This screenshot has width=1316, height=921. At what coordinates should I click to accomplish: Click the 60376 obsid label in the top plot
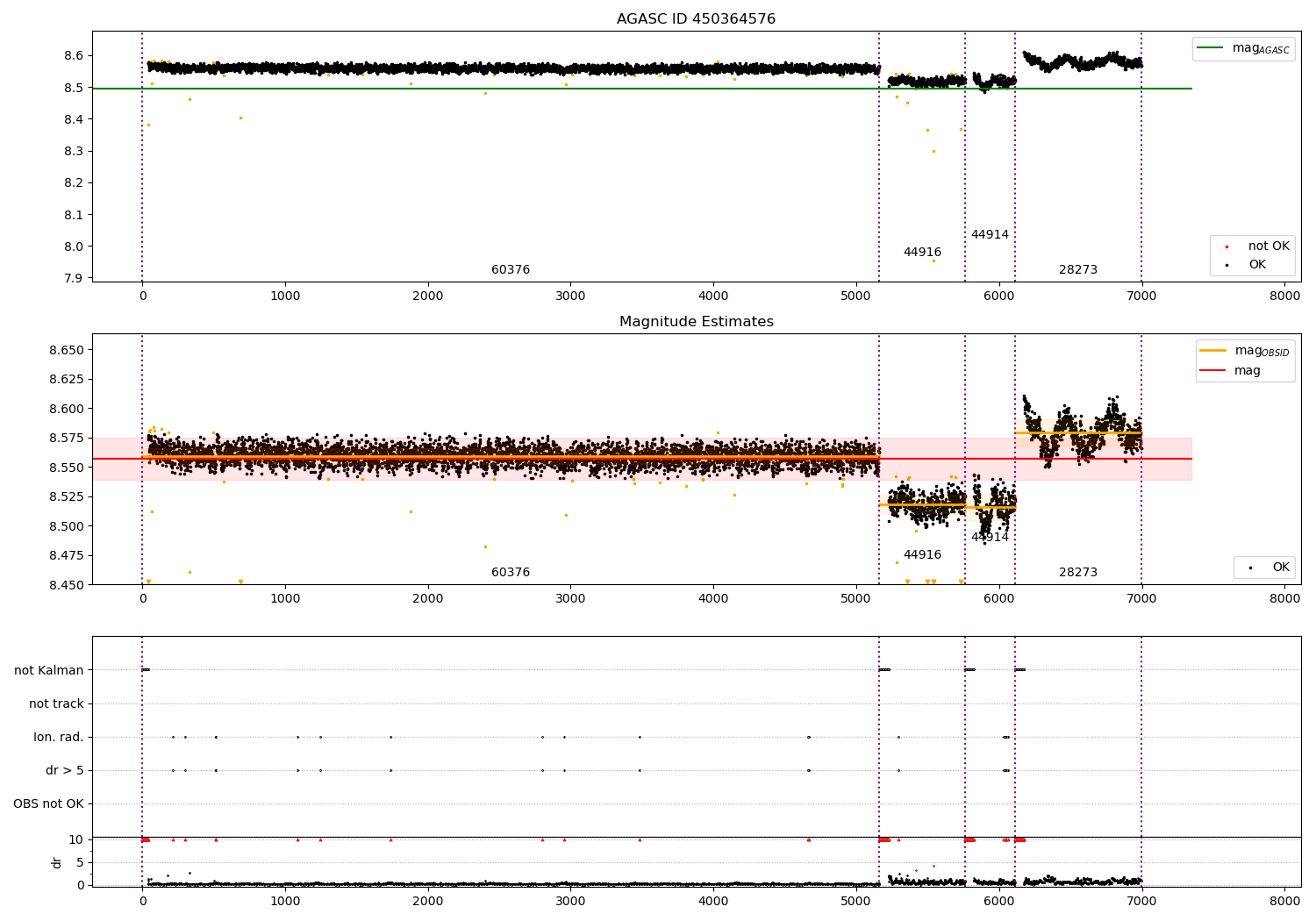(x=511, y=270)
